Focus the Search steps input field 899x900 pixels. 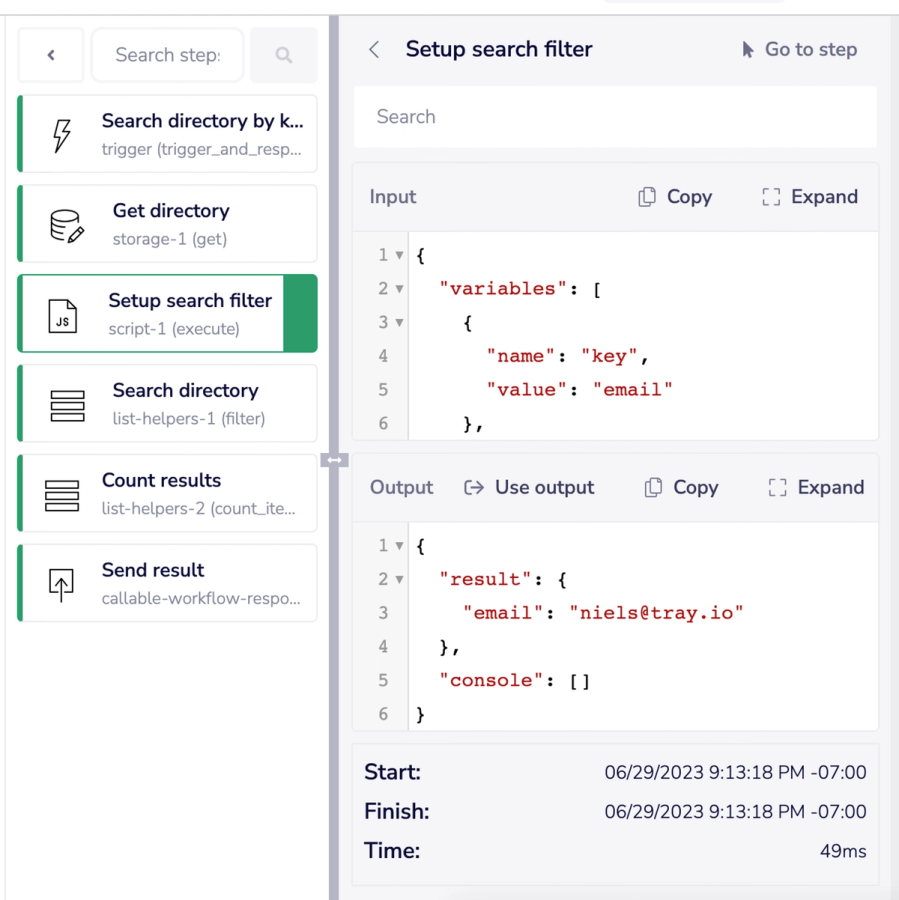pos(167,55)
